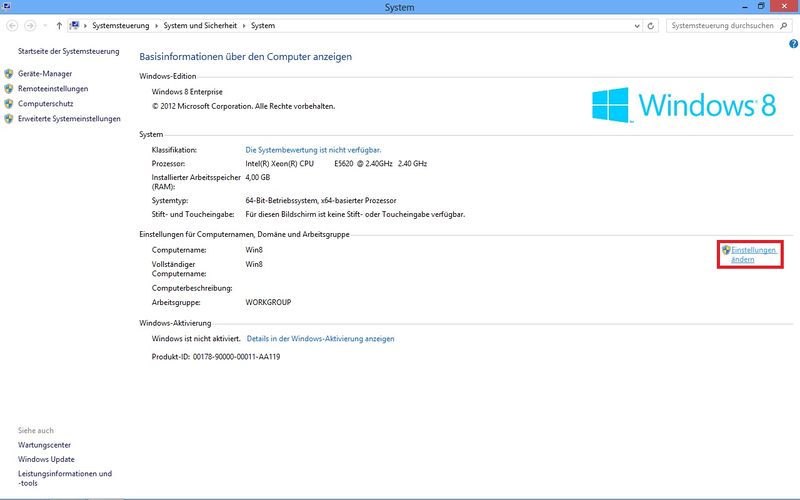Open Details in der Windows-Aktivierung anzeigen
800x500 pixels.
pyautogui.click(x=320, y=339)
